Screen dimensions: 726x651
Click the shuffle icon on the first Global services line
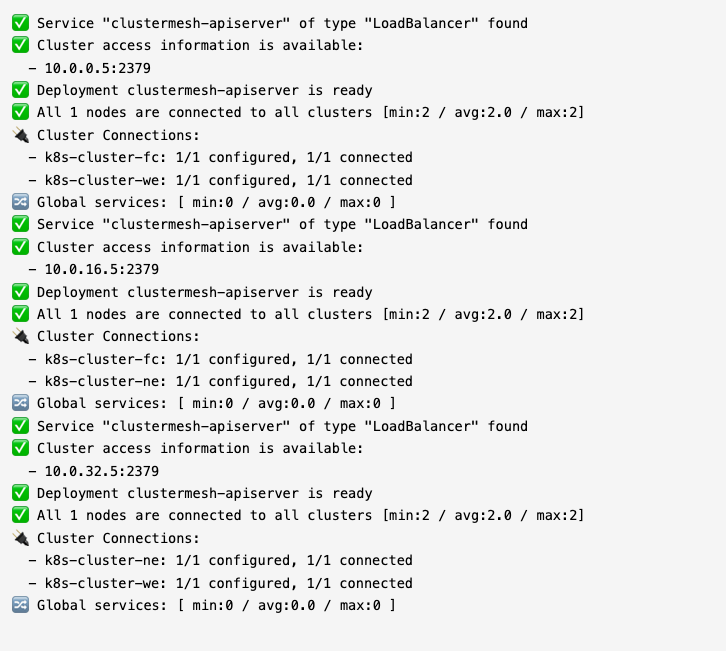point(20,202)
